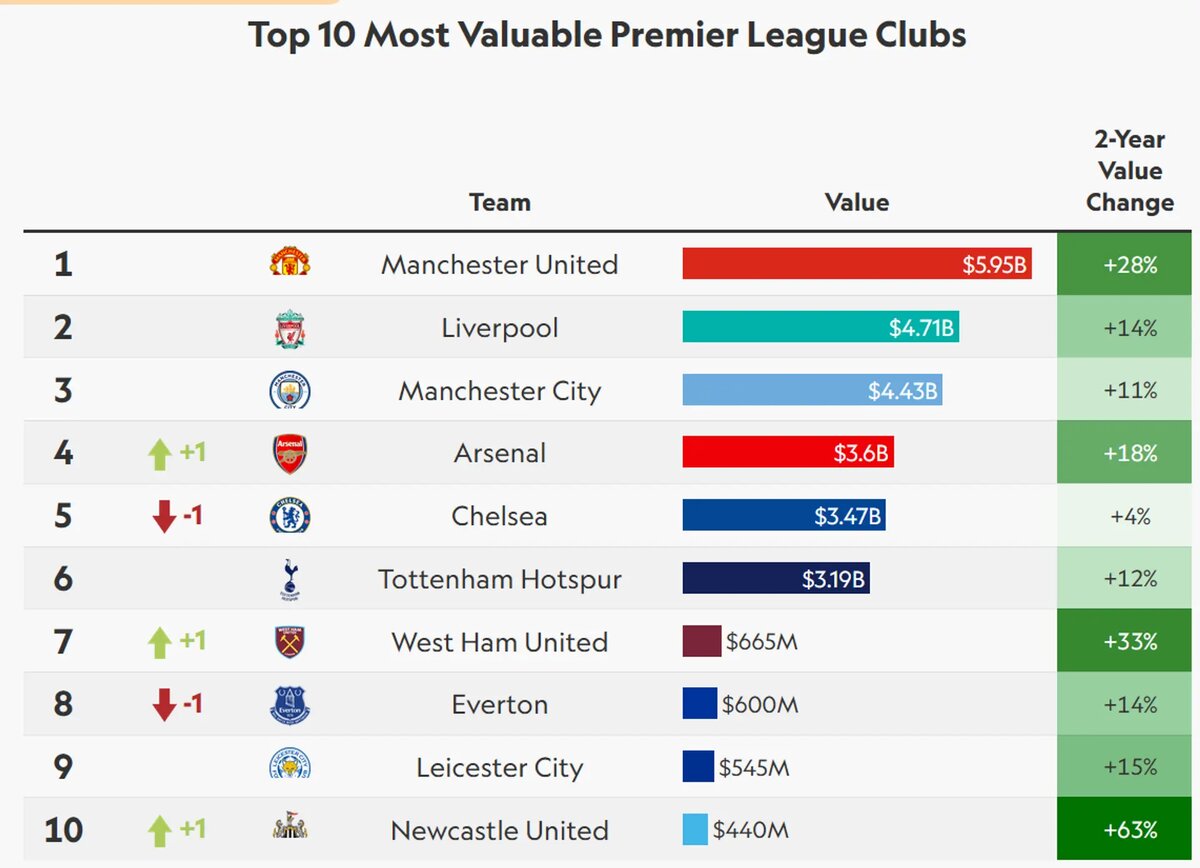Click the Tottenham Hotspur cockerel crest
1200x868 pixels.
point(290,580)
